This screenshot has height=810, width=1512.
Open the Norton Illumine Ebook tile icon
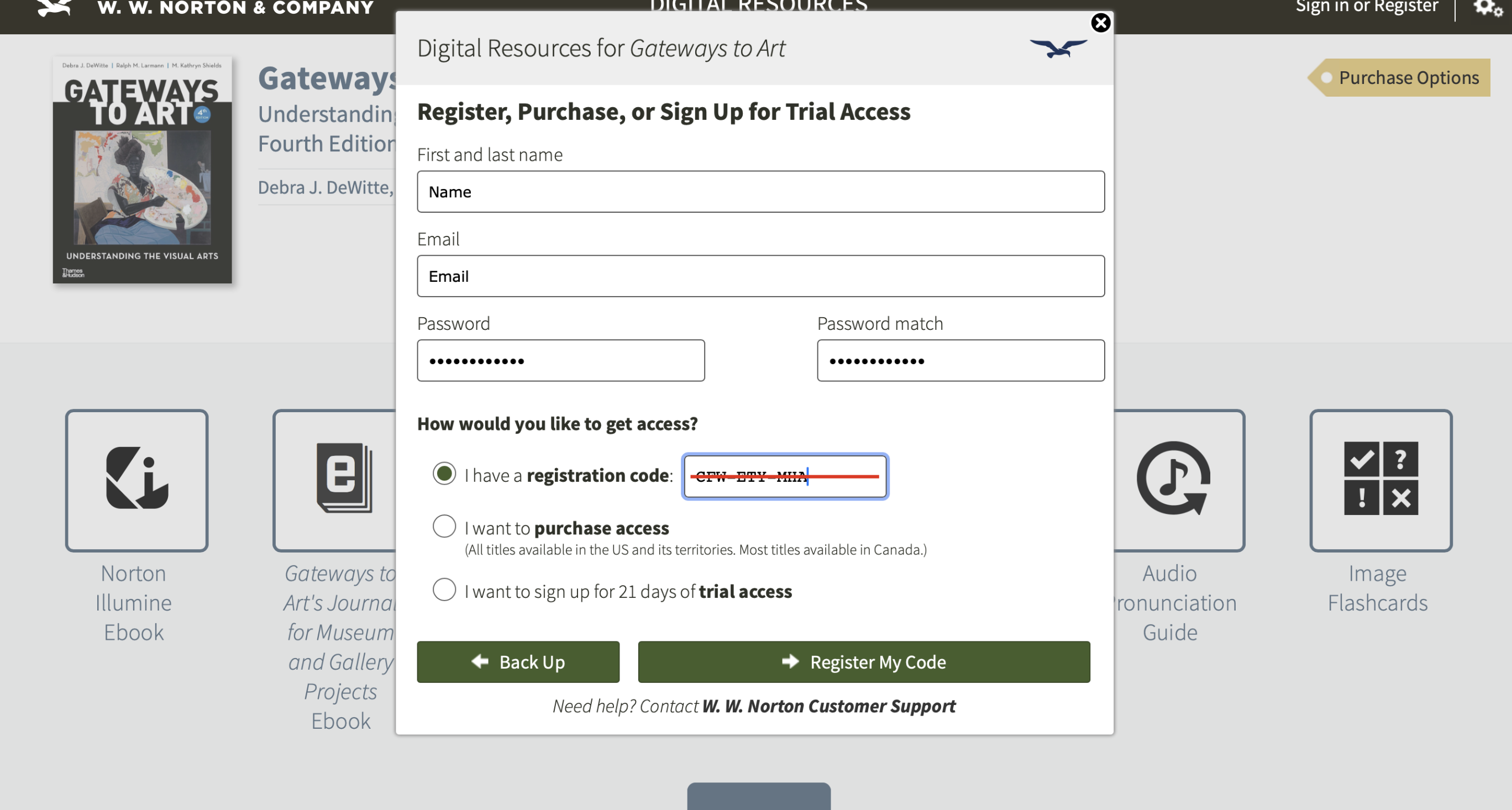click(136, 480)
